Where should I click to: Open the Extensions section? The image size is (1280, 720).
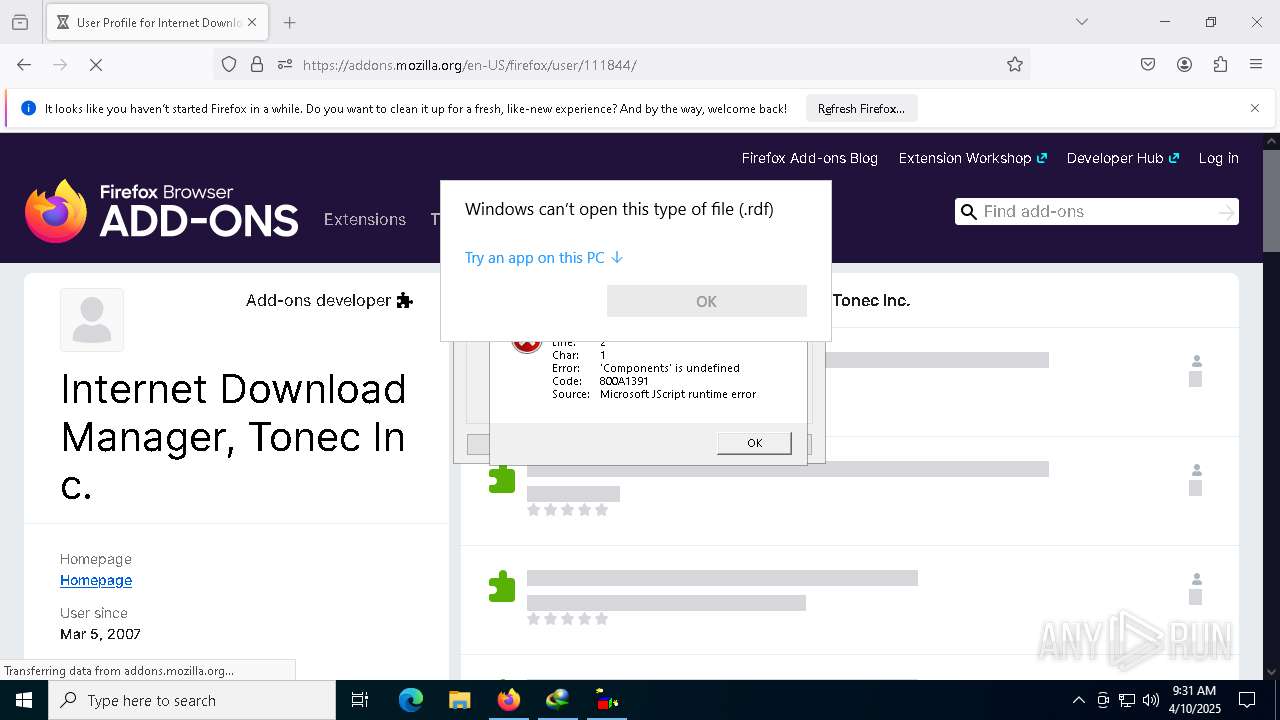(x=364, y=219)
